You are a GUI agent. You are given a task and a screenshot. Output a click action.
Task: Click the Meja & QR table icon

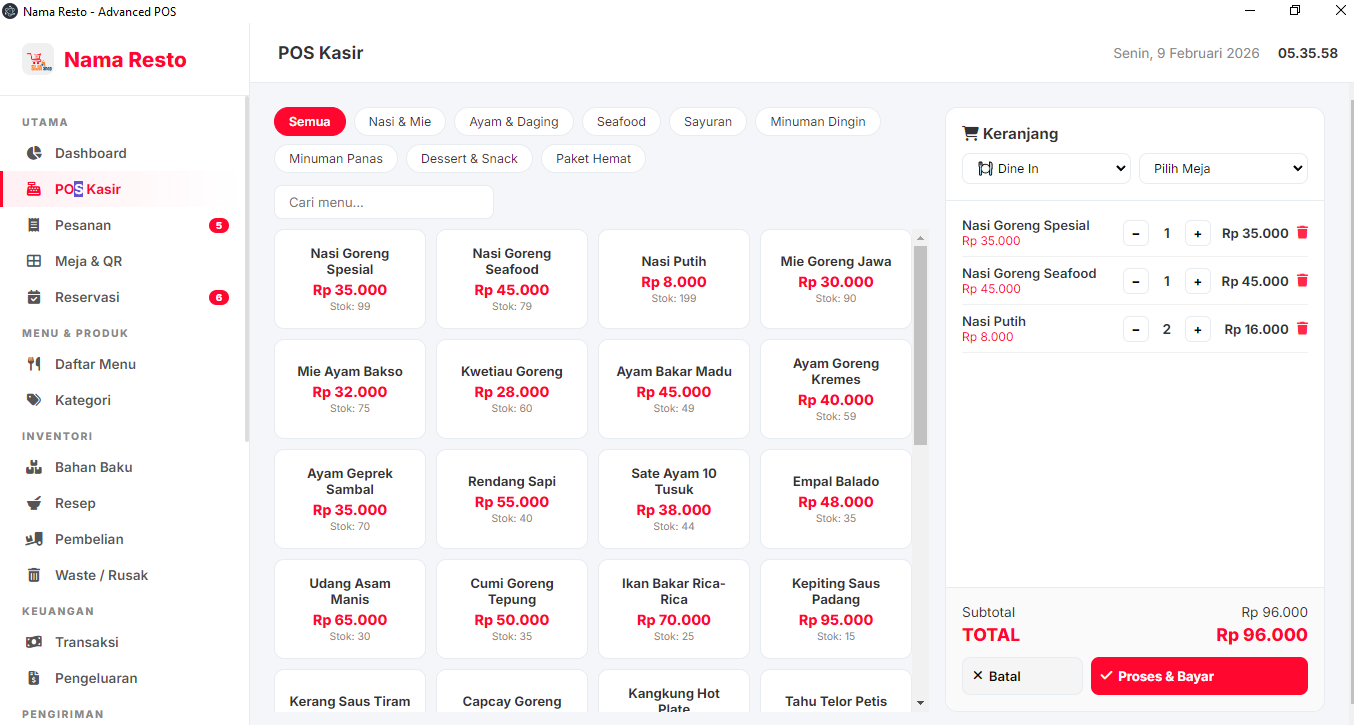(34, 261)
